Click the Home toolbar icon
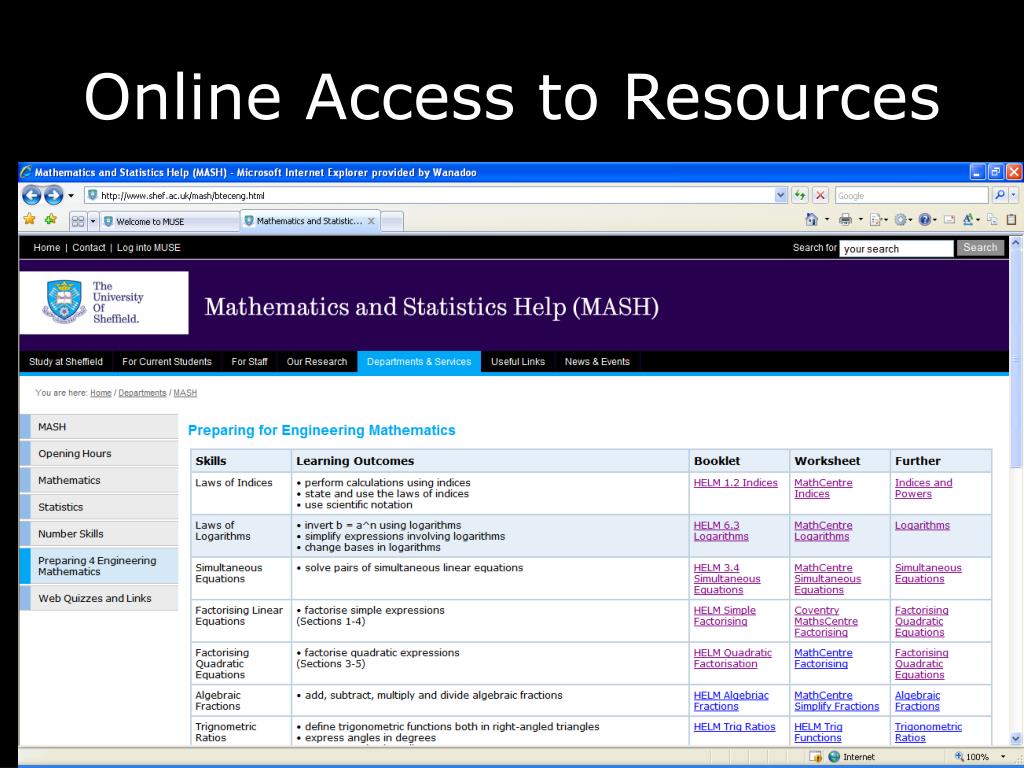This screenshot has width=1024, height=768. click(811, 219)
